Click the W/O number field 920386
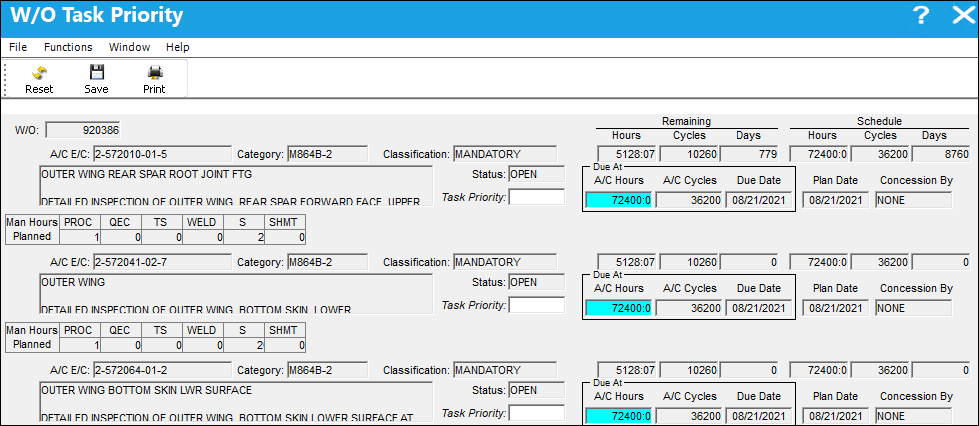979x426 pixels. [x=83, y=131]
